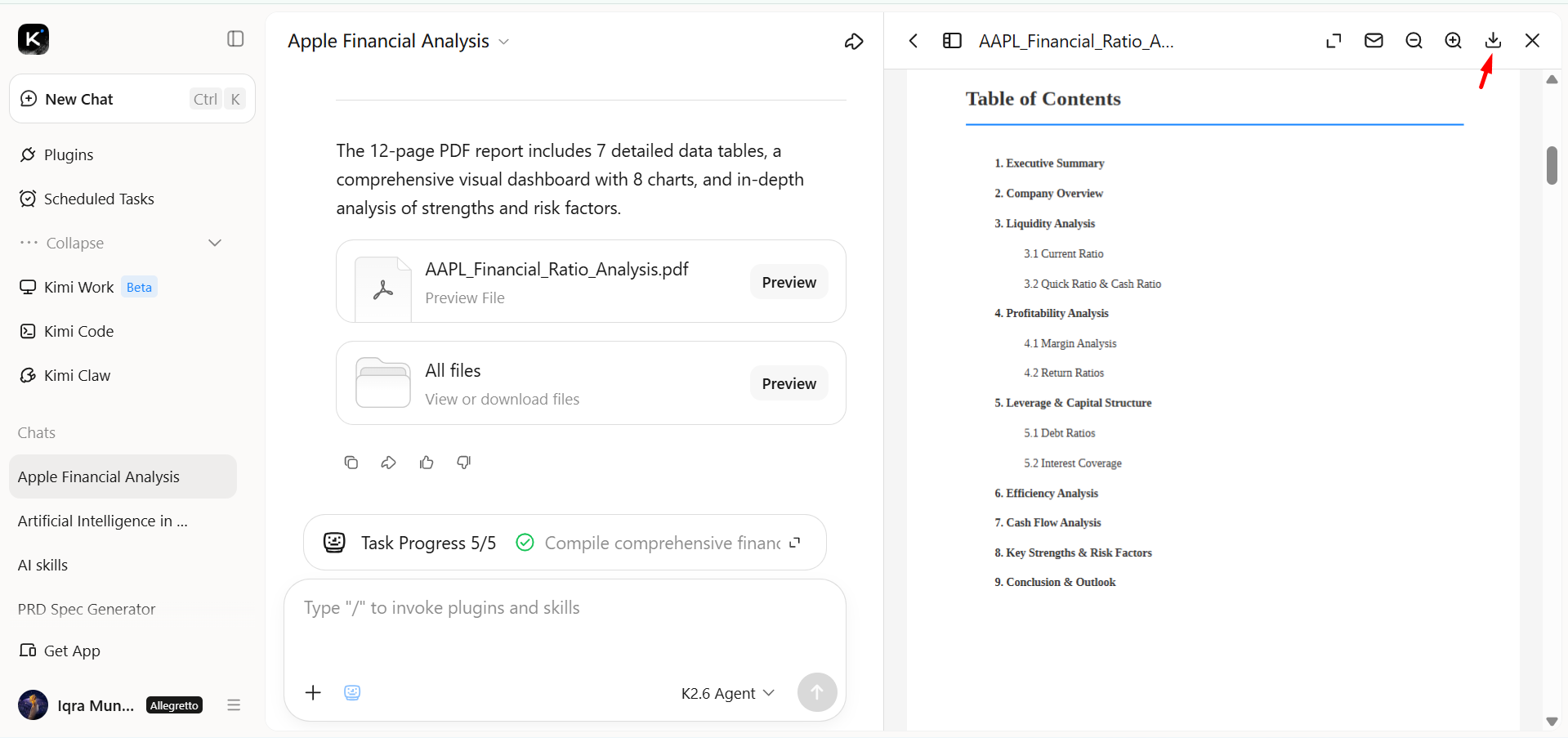Go to 9. Conclusion & Outlook
Screen dimensions: 1568x738
[1055, 583]
